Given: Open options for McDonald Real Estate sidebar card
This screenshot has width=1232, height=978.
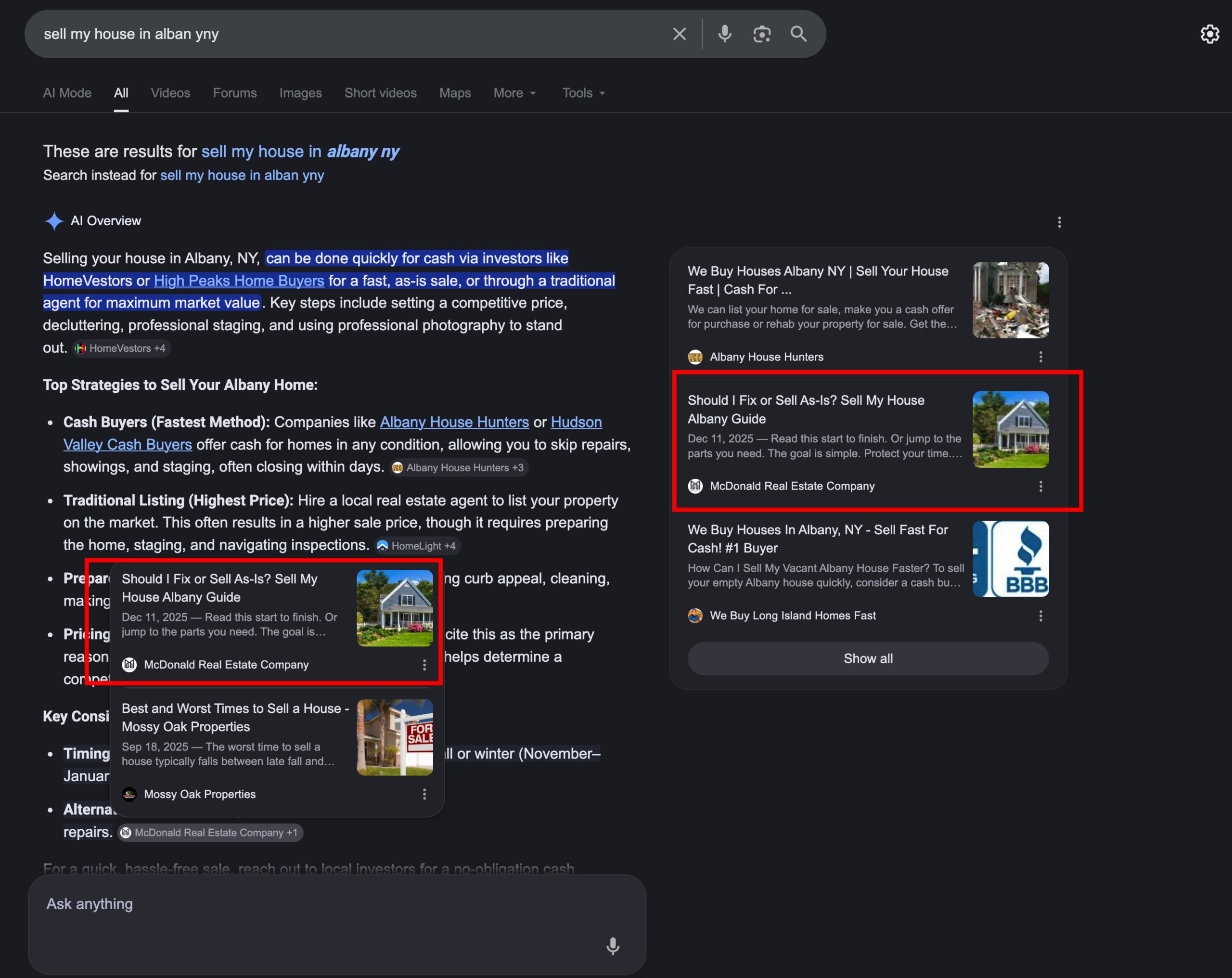Looking at the screenshot, I should point(1040,487).
